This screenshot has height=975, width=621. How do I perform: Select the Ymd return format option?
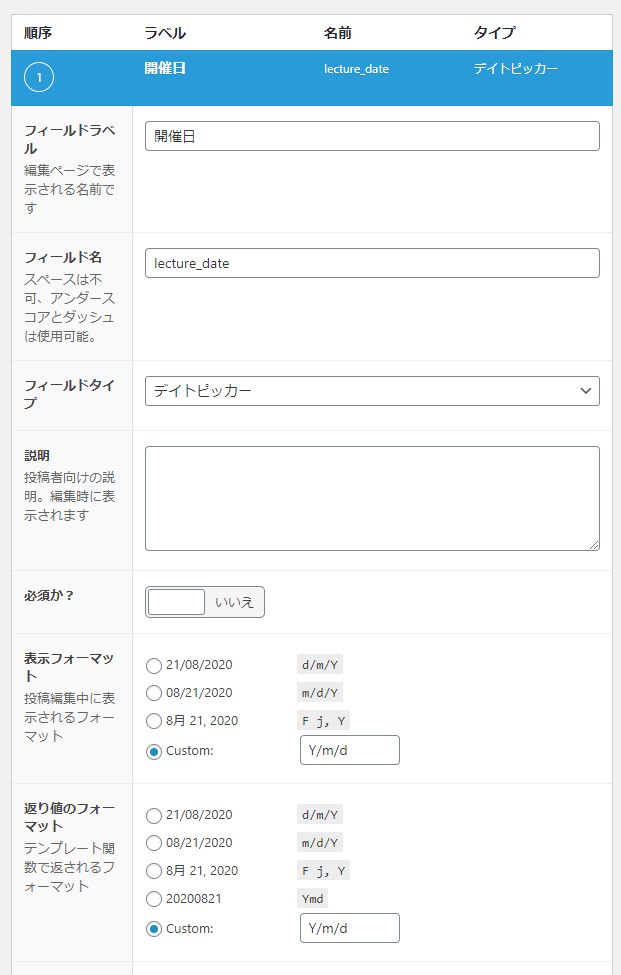152,898
